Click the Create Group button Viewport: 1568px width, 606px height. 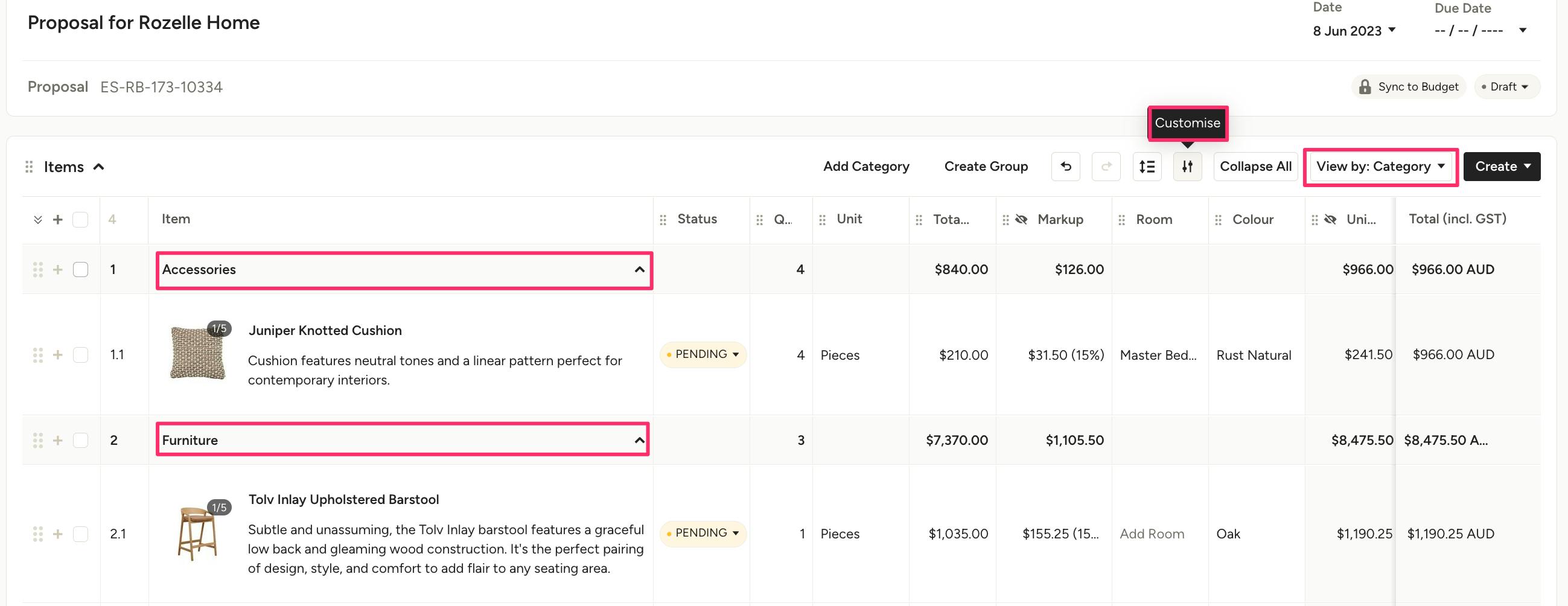(986, 166)
